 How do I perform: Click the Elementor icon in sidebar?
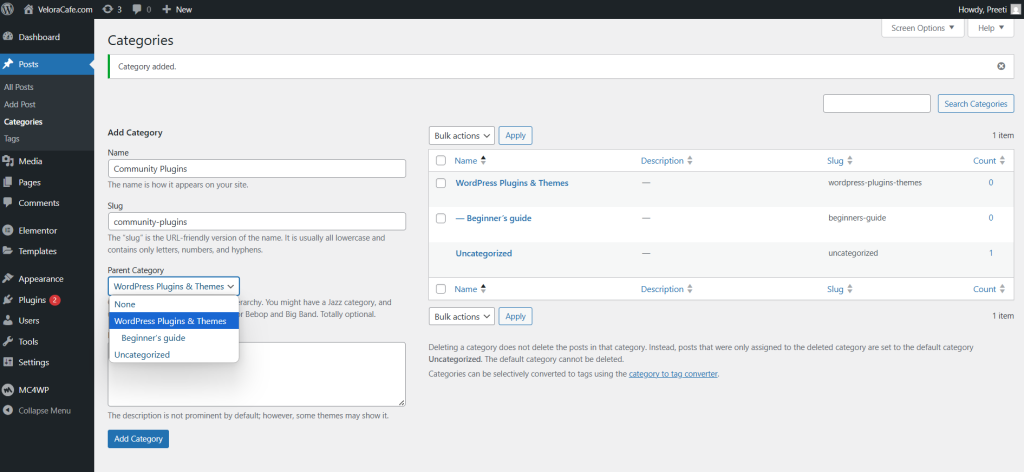click(8, 230)
